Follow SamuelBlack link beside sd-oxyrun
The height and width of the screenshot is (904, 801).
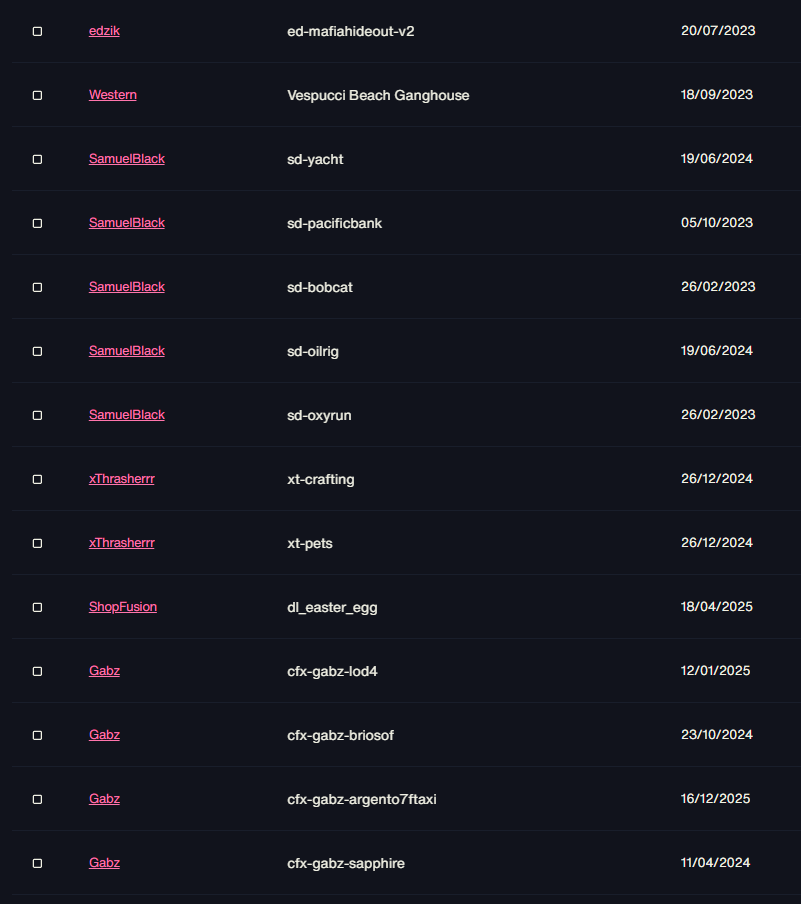[x=127, y=415]
